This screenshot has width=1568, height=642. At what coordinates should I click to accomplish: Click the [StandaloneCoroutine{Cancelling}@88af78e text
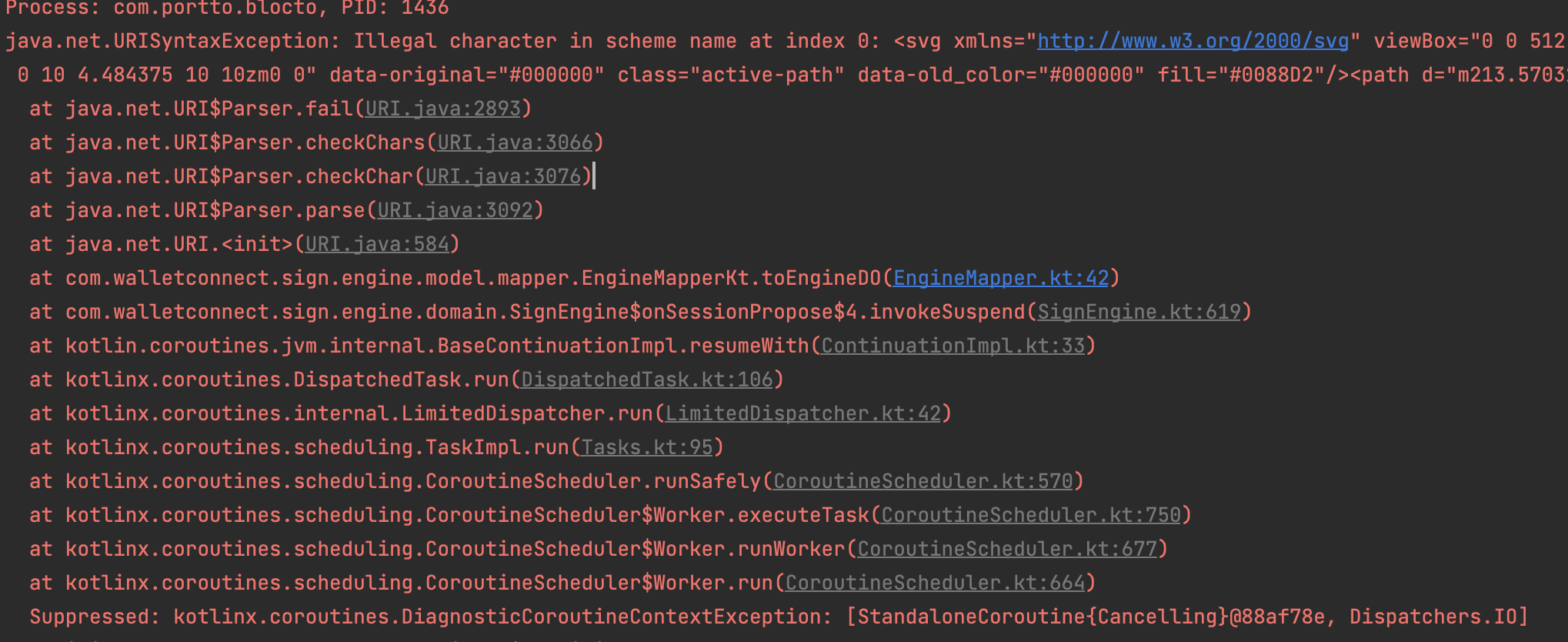click(1092, 617)
